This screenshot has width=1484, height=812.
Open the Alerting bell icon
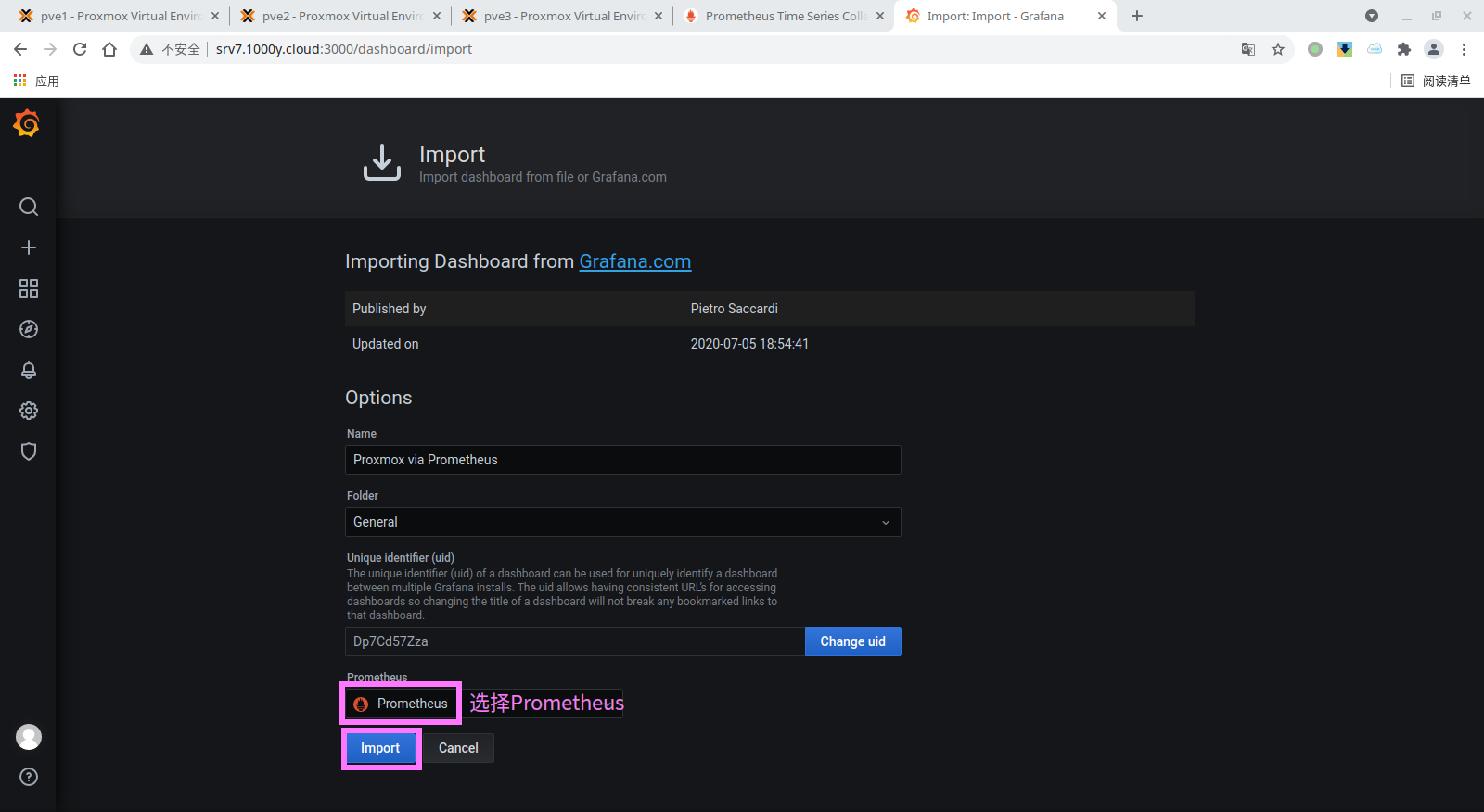pos(29,370)
